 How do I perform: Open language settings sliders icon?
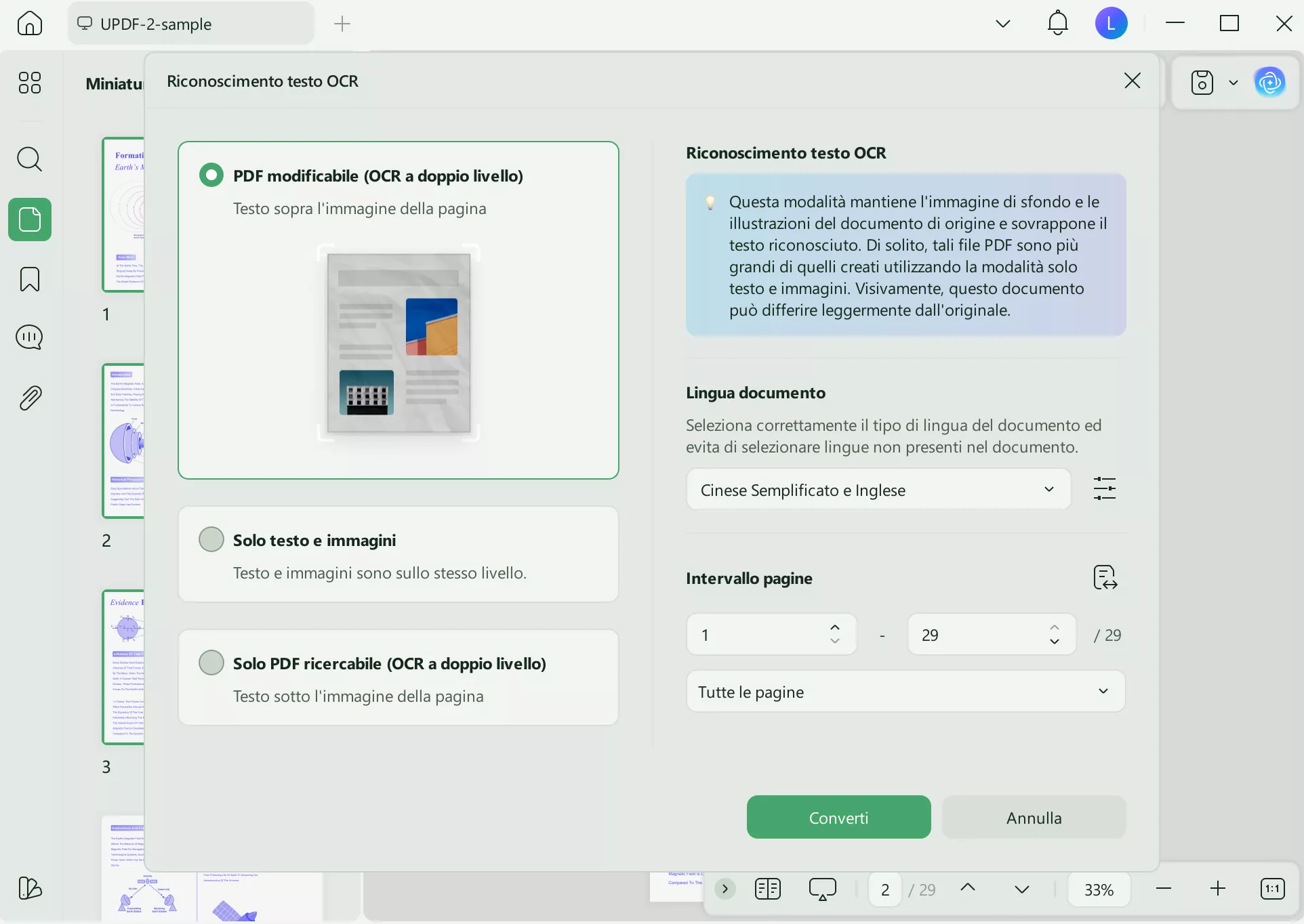click(1104, 488)
